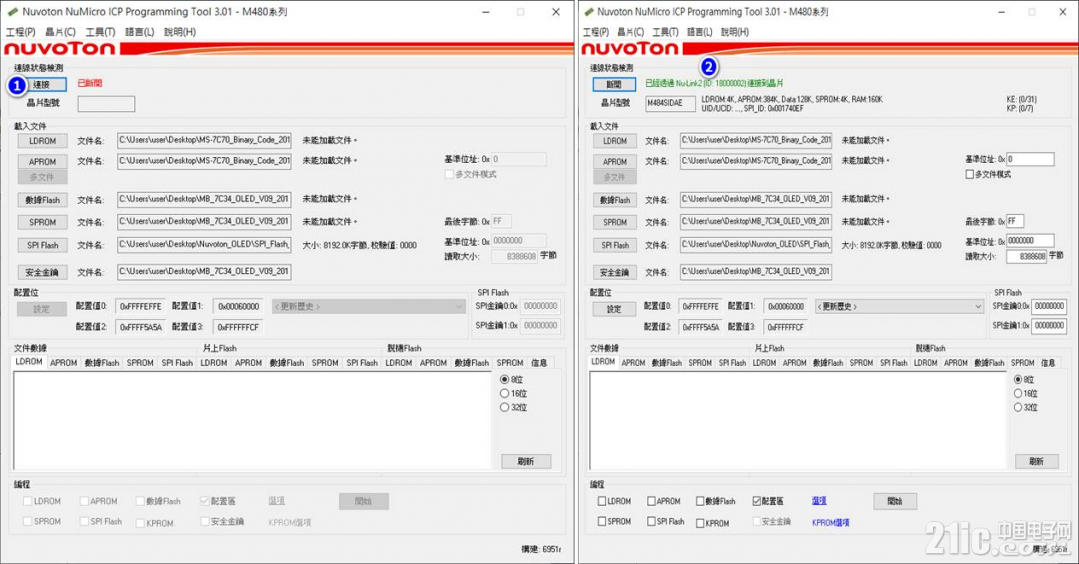The width and height of the screenshot is (1079, 564).
Task: Select 信息 tab in left window
Action: (540, 362)
